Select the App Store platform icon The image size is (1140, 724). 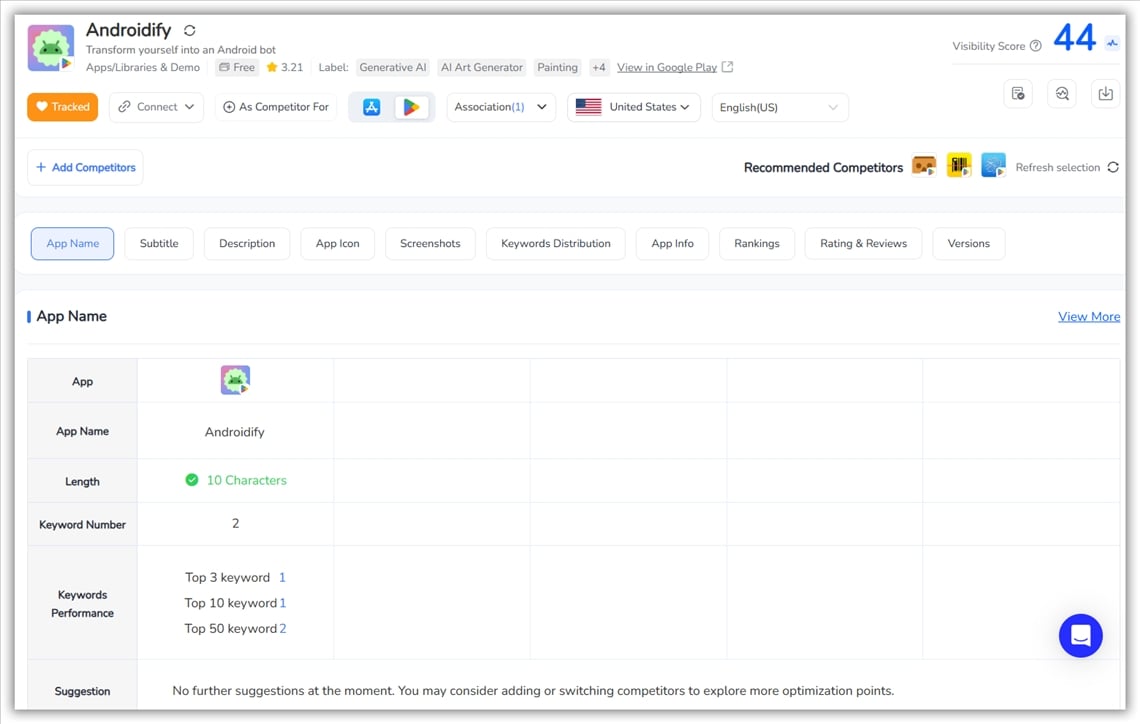pos(372,107)
